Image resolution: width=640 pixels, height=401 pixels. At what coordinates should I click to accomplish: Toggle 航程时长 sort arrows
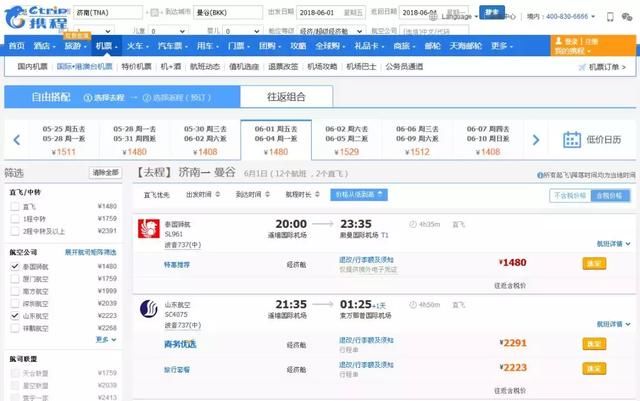pyautogui.click(x=317, y=194)
